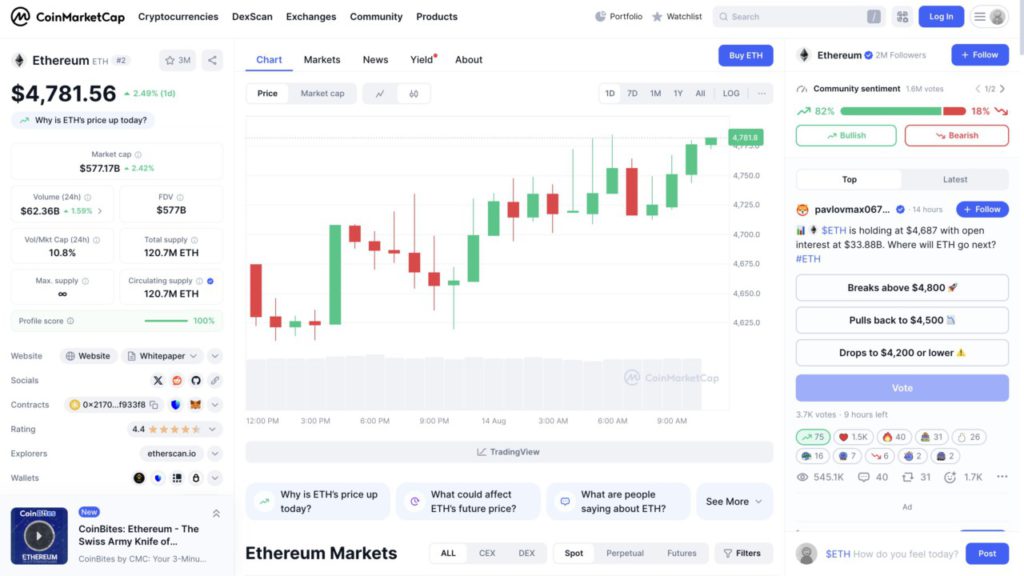Click the repost icon on the post
The width and height of the screenshot is (1024, 576).
[x=910, y=477]
